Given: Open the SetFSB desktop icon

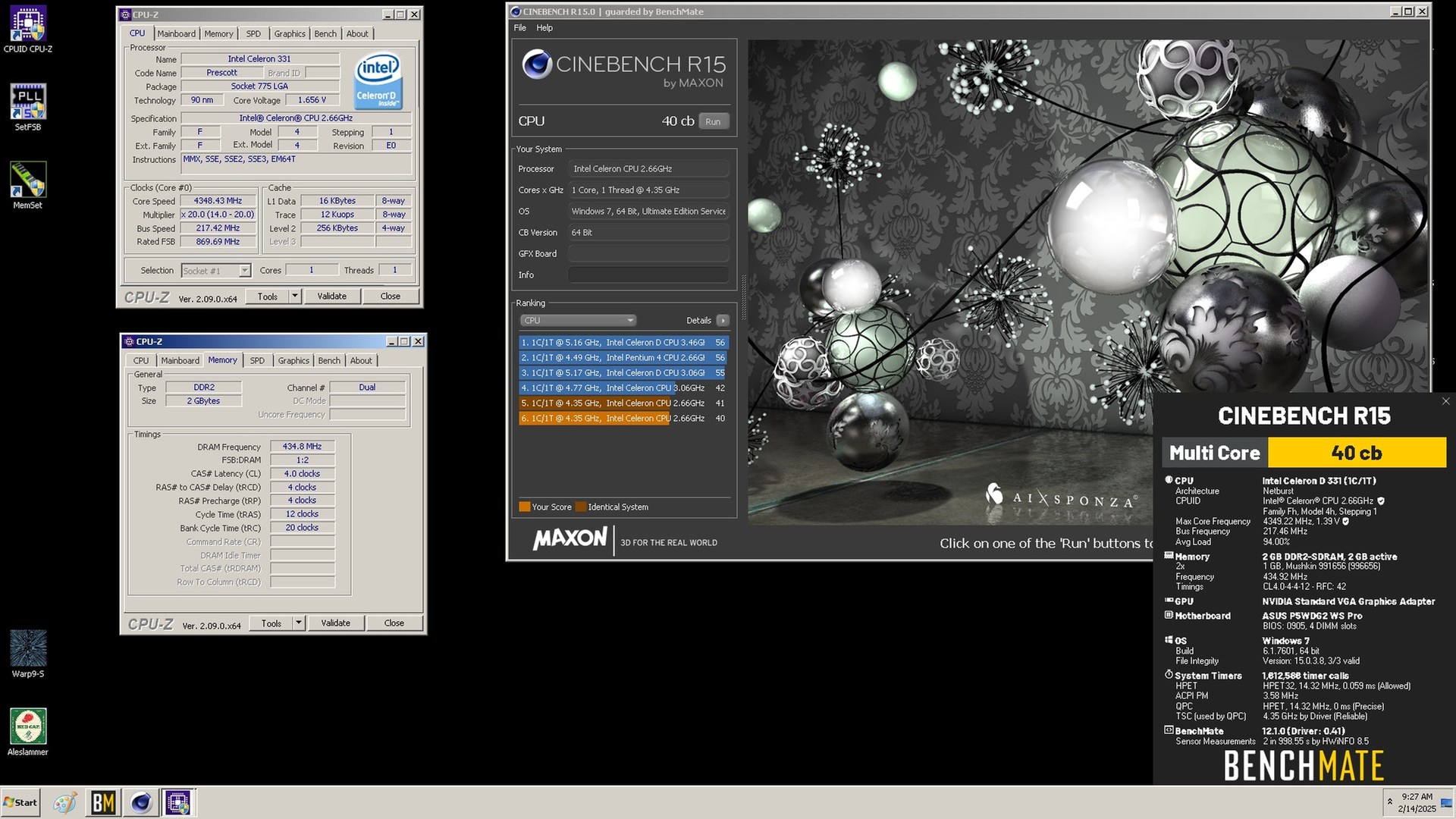Looking at the screenshot, I should [28, 107].
